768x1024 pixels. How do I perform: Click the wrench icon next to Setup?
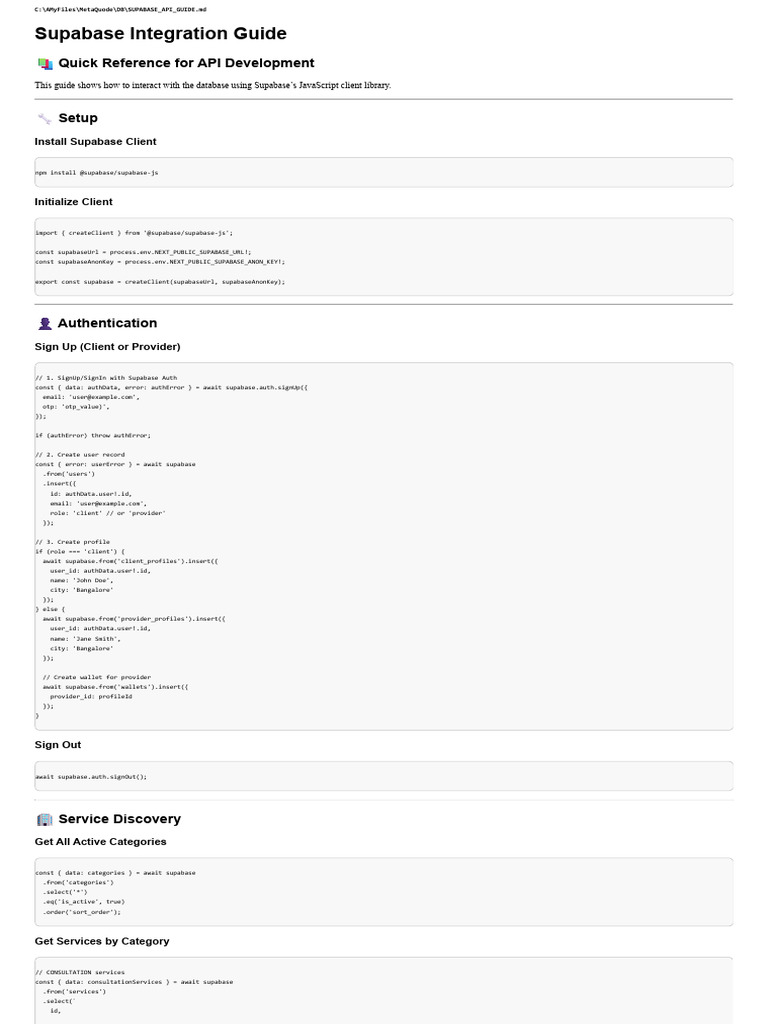click(44, 118)
